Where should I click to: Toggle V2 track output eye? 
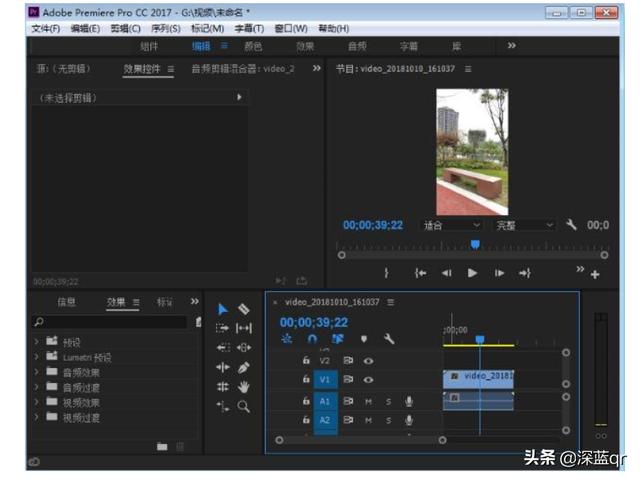tap(368, 361)
